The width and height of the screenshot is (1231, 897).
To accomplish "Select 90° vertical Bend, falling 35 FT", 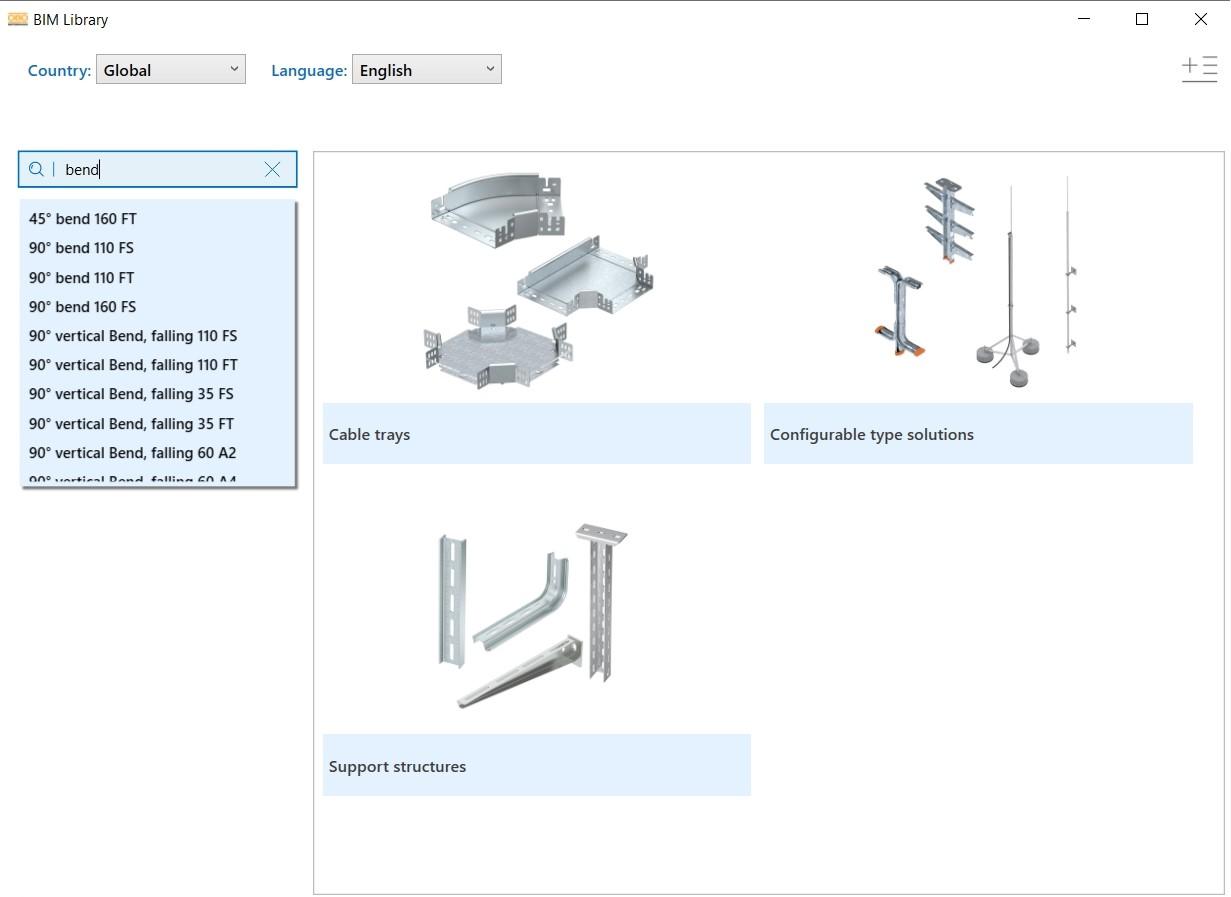I will [x=131, y=424].
